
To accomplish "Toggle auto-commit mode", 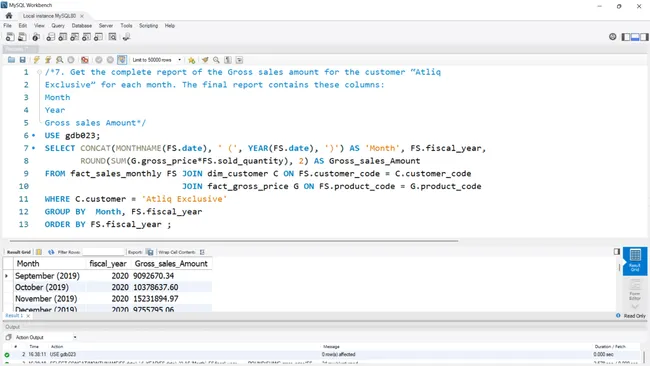I will (121, 60).
